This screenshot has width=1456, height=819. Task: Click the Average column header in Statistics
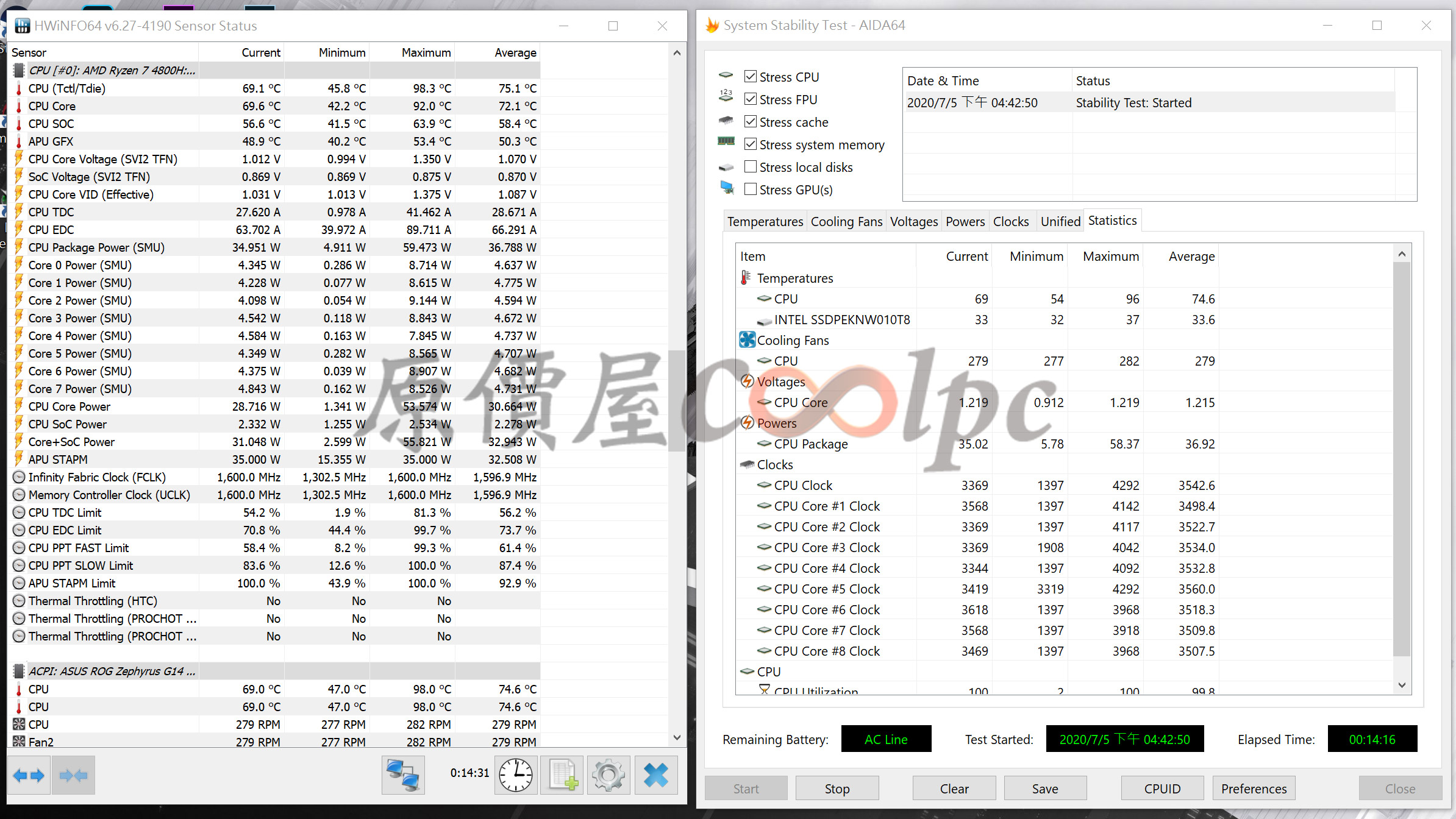click(x=1180, y=257)
